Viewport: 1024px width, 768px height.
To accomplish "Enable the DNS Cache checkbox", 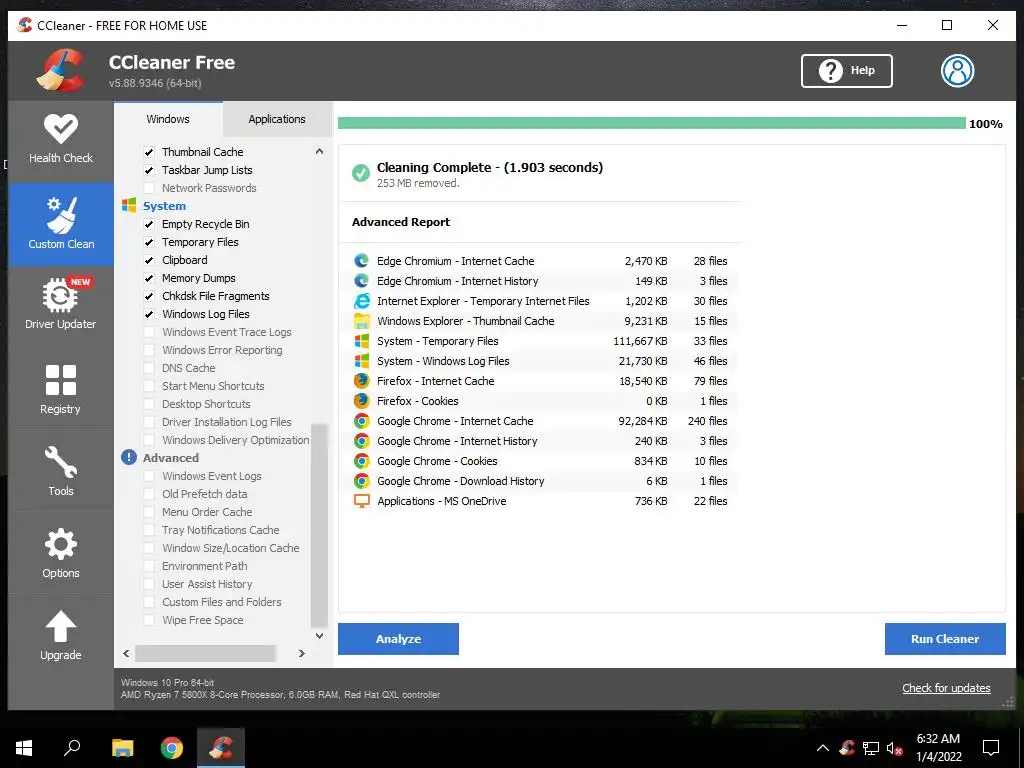I will [149, 368].
